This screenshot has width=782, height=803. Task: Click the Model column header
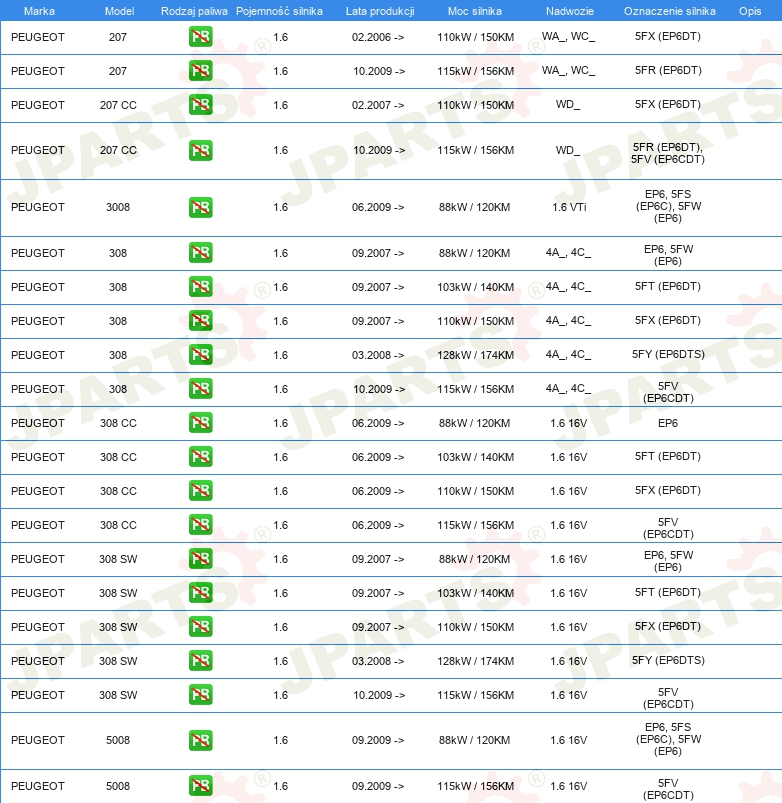click(x=119, y=11)
